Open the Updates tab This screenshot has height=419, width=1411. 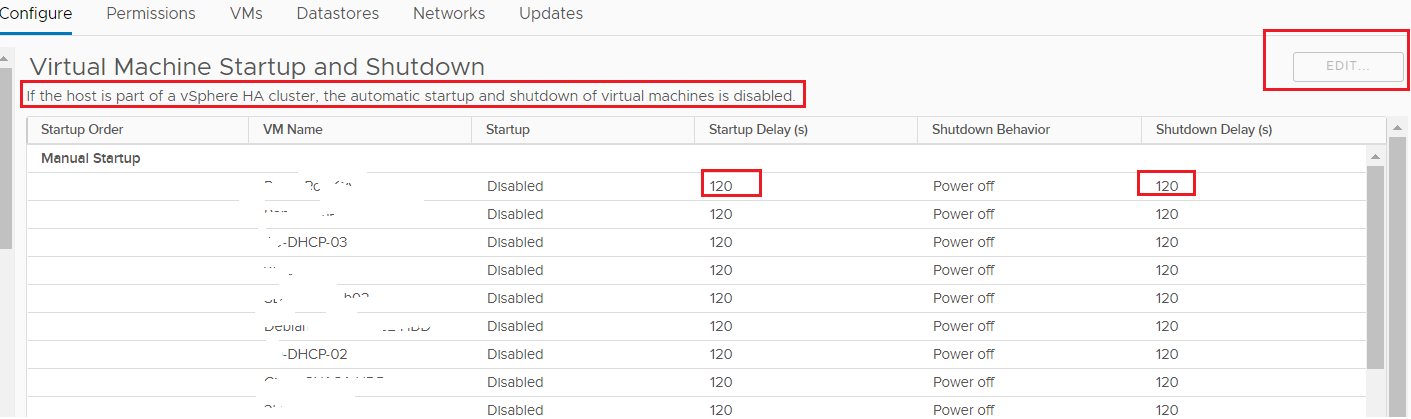pos(551,14)
